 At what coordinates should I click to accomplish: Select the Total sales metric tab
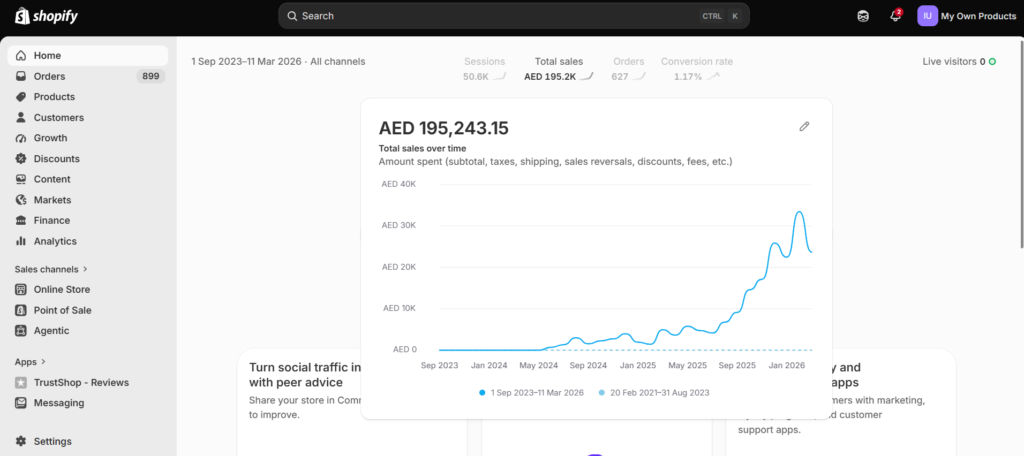(x=558, y=69)
